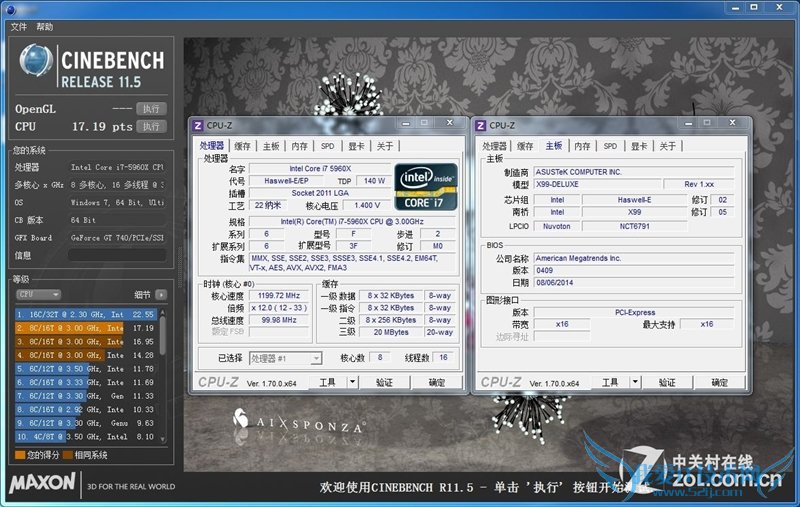Click the MAXON logo at bottom left
800x507 pixels.
42,484
